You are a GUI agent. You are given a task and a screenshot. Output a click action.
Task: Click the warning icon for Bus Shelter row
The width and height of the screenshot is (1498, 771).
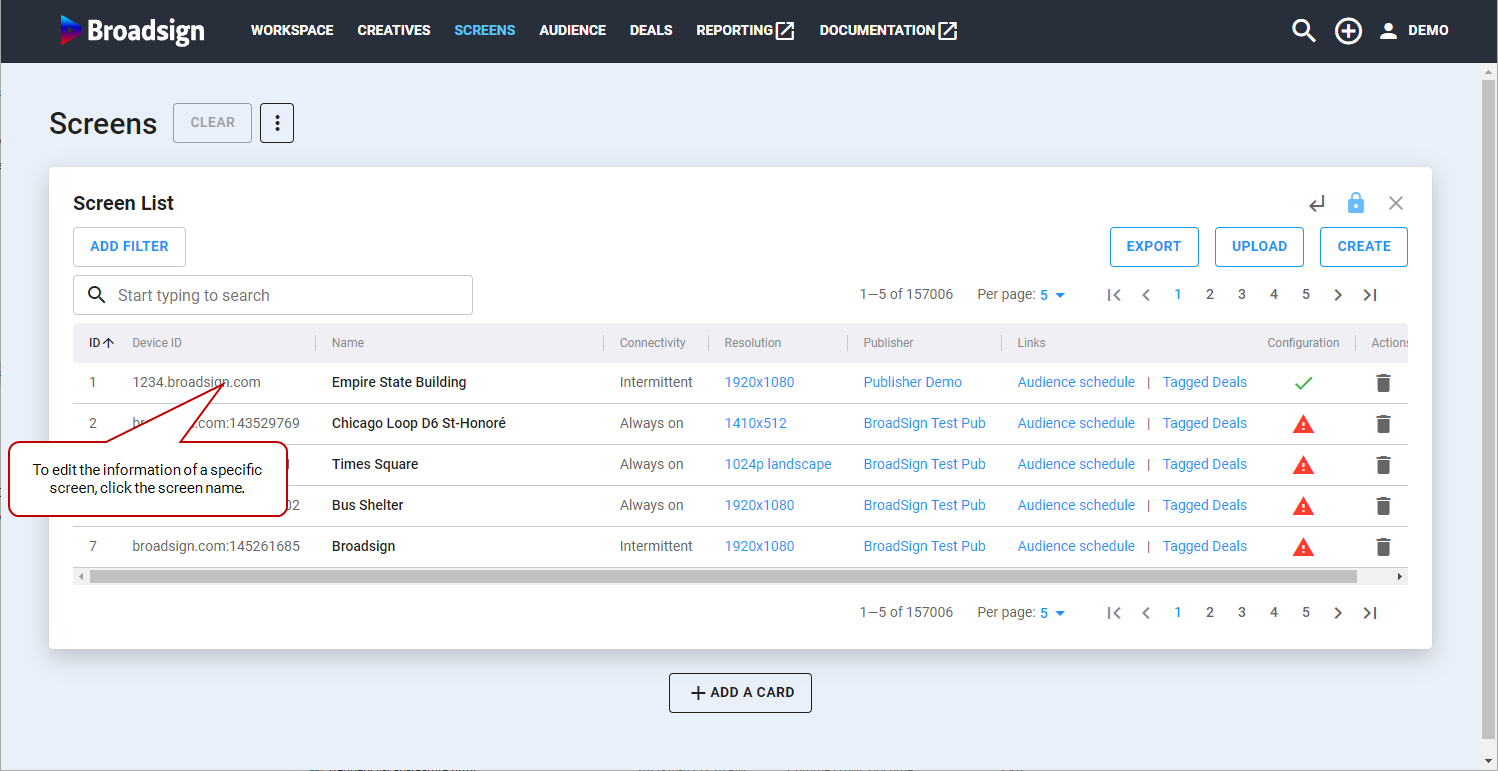point(1303,506)
